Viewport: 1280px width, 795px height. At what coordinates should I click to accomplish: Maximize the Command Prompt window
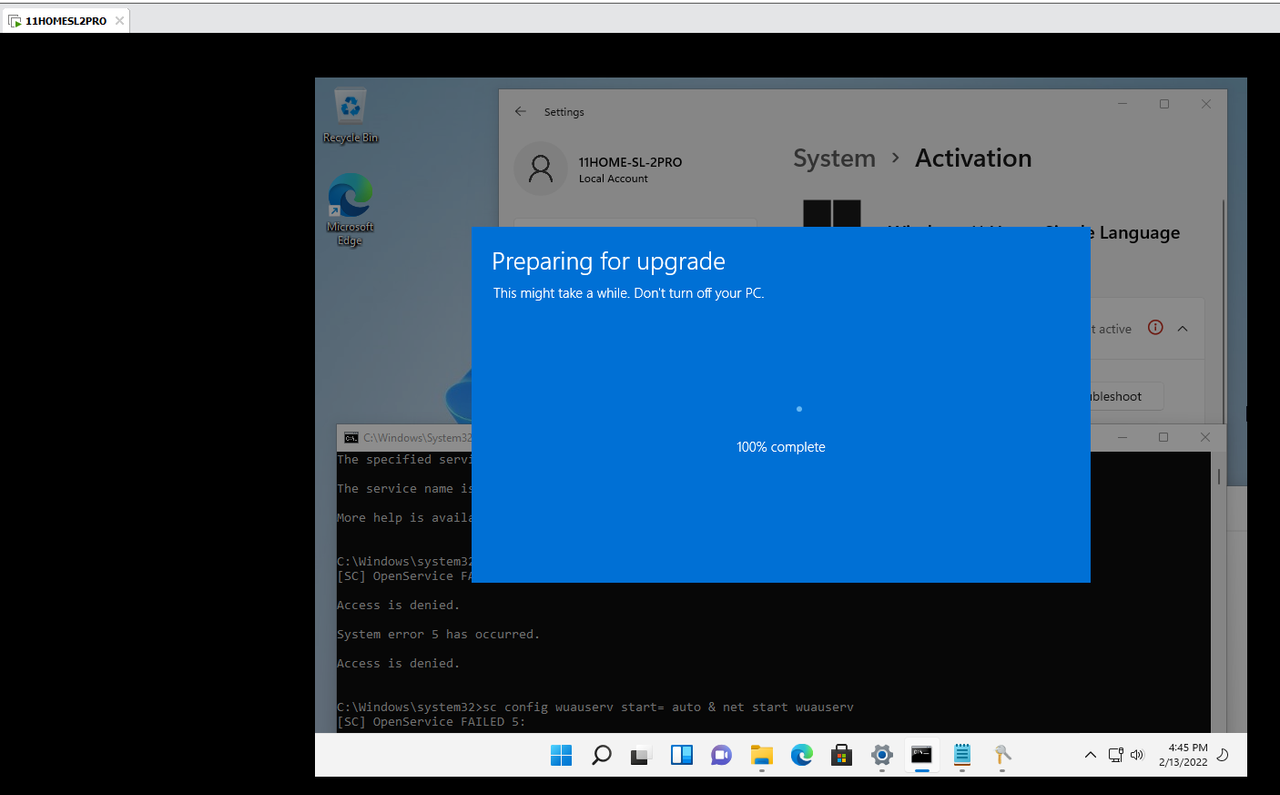tap(1163, 437)
